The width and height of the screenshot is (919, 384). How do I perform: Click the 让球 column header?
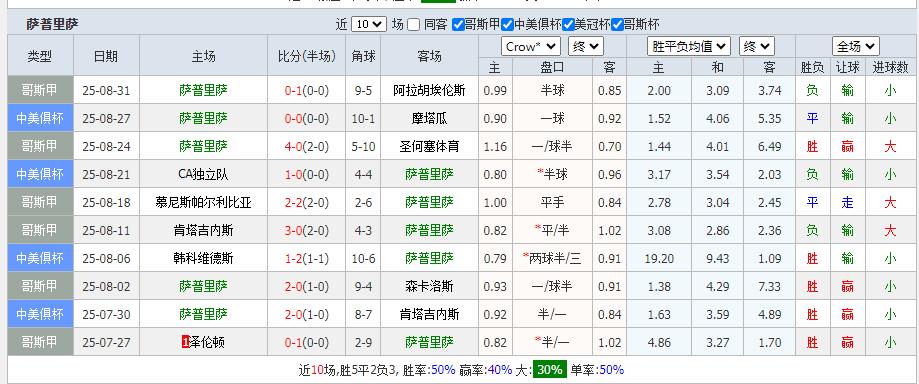[x=847, y=67]
